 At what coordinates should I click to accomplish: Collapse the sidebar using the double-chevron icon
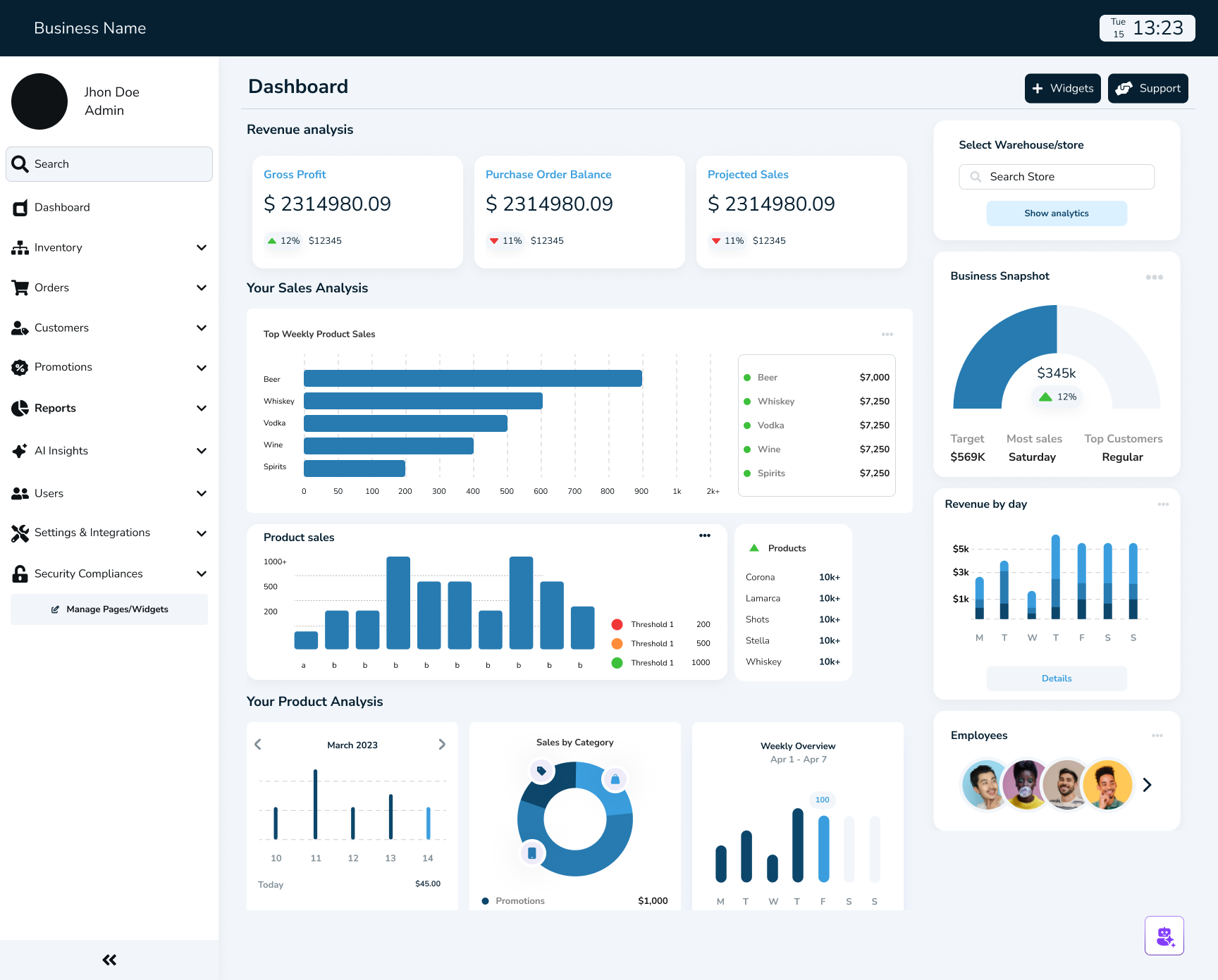[x=109, y=960]
